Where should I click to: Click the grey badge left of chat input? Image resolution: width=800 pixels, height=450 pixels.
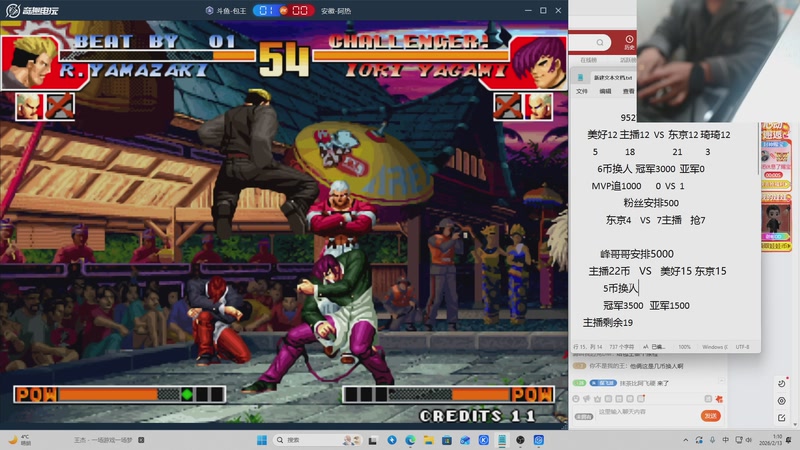coord(584,416)
